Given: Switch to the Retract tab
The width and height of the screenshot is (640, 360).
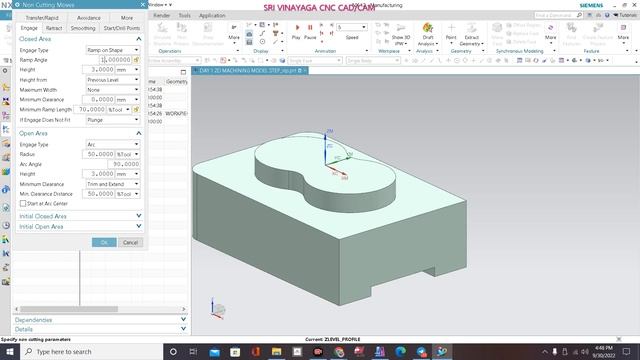Looking at the screenshot, I should [54, 28].
